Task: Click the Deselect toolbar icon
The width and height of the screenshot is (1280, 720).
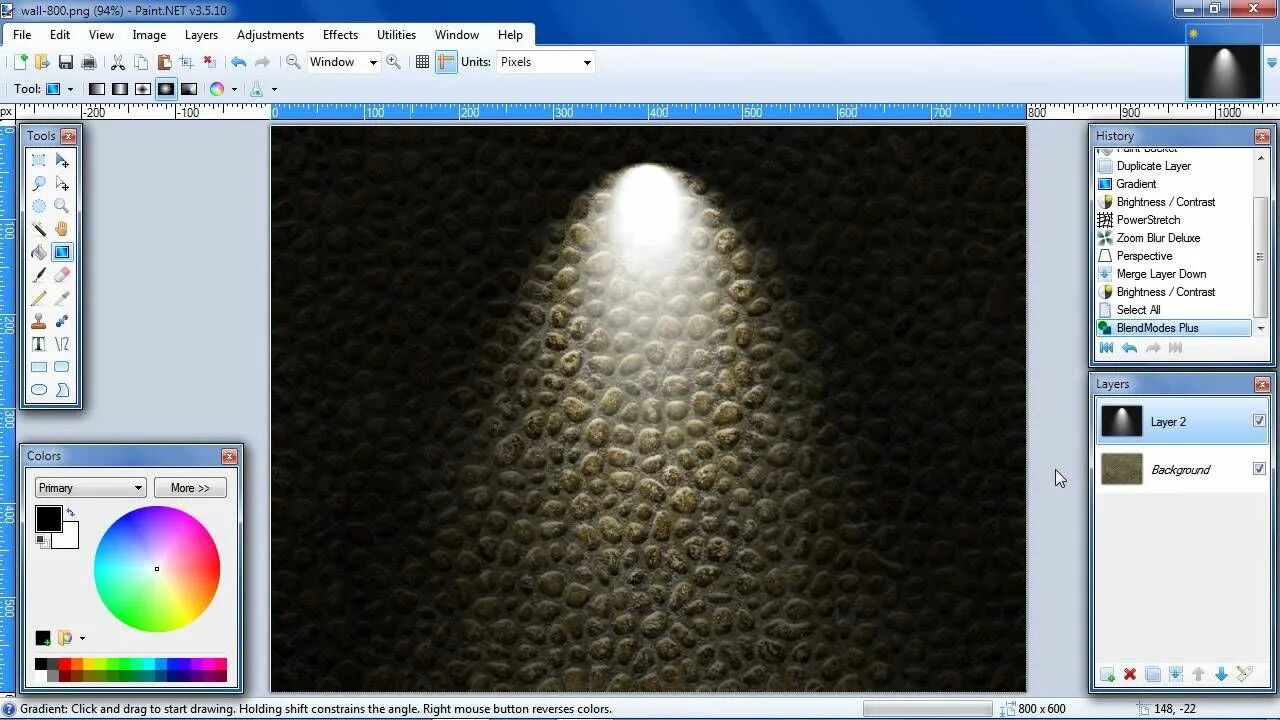Action: pos(209,62)
